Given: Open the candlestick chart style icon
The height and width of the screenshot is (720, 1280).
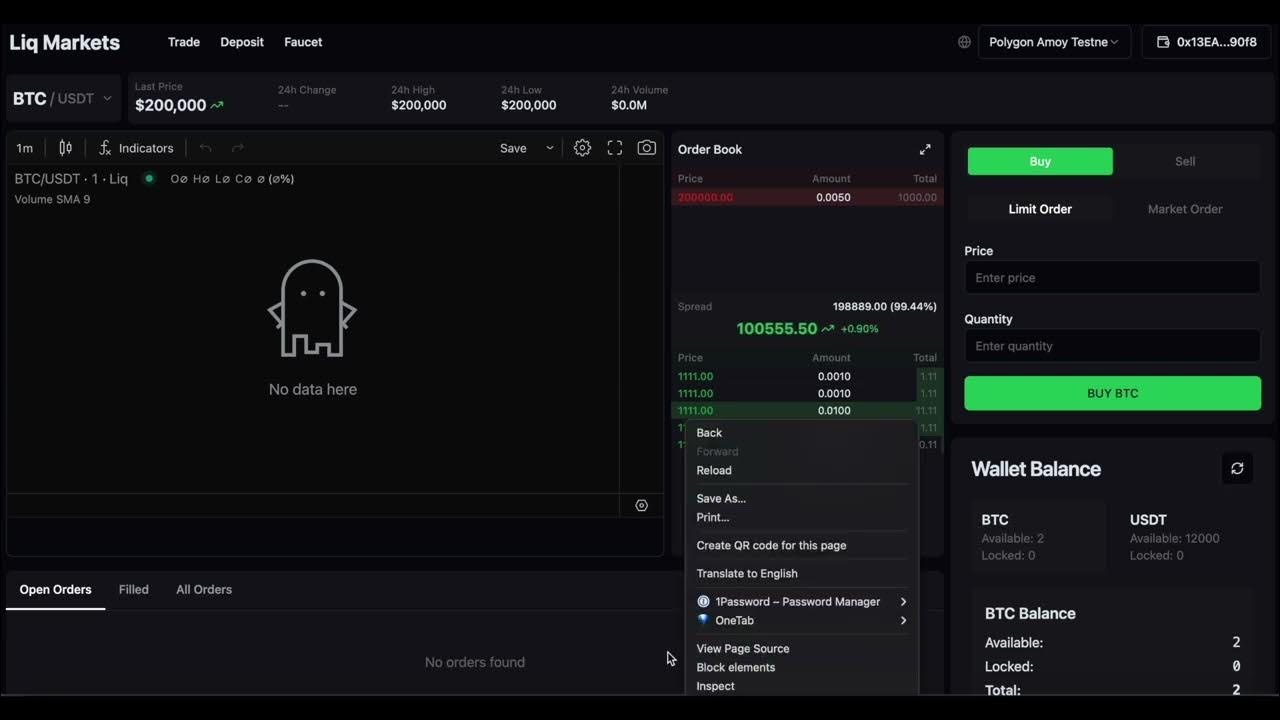Looking at the screenshot, I should pos(66,147).
